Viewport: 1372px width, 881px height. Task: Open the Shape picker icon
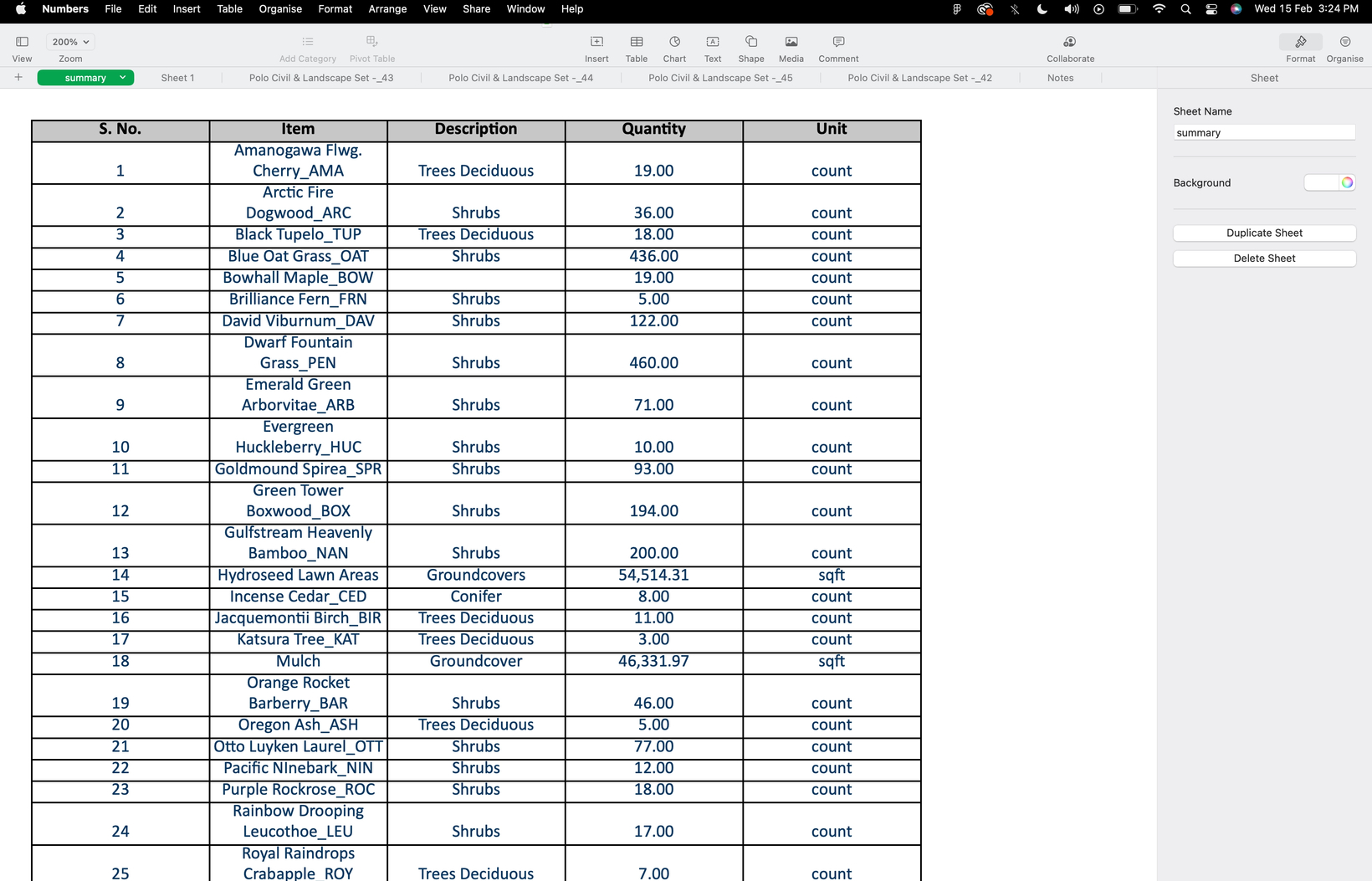[751, 42]
